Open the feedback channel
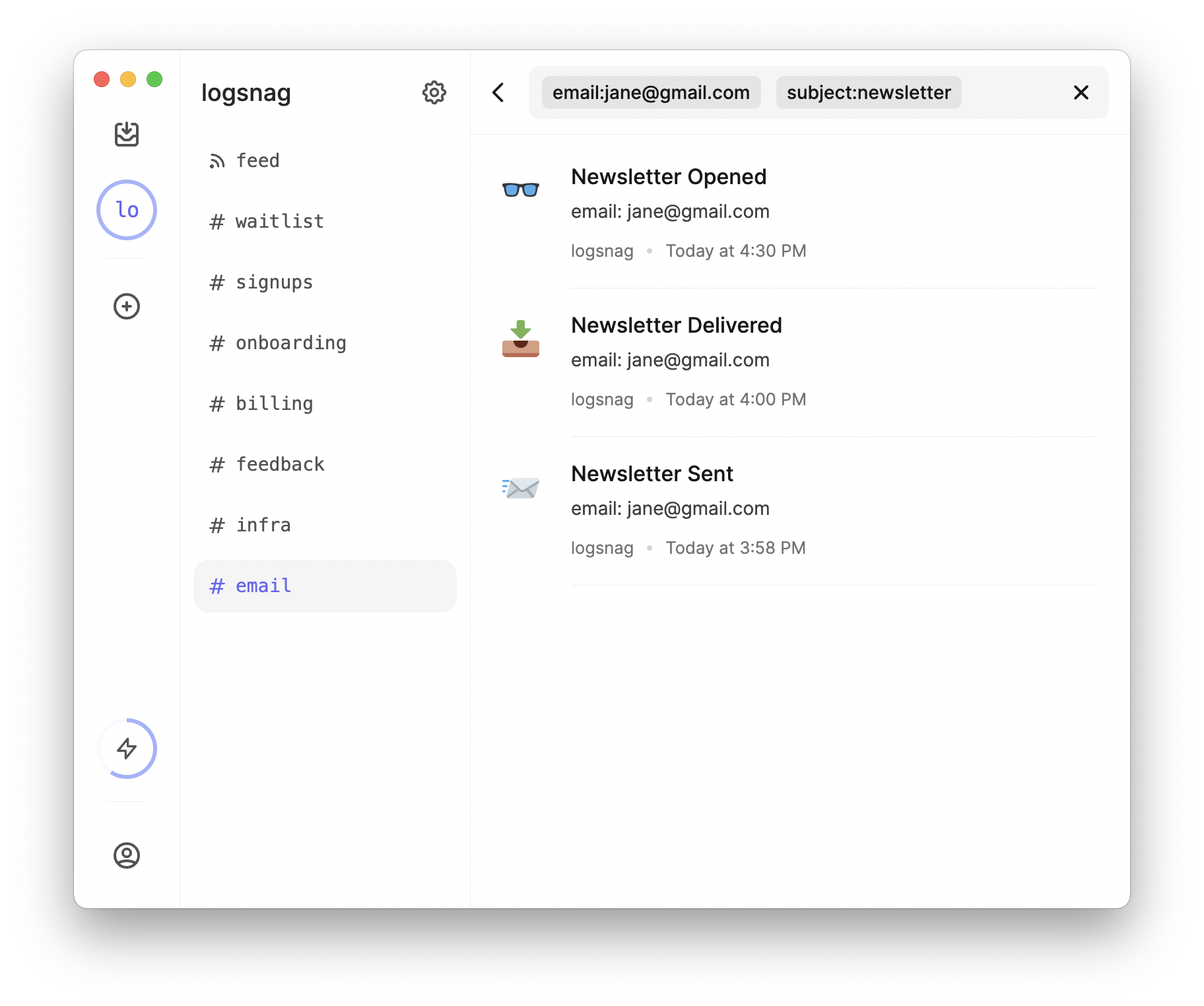Viewport: 1204px width, 1006px height. click(325, 464)
